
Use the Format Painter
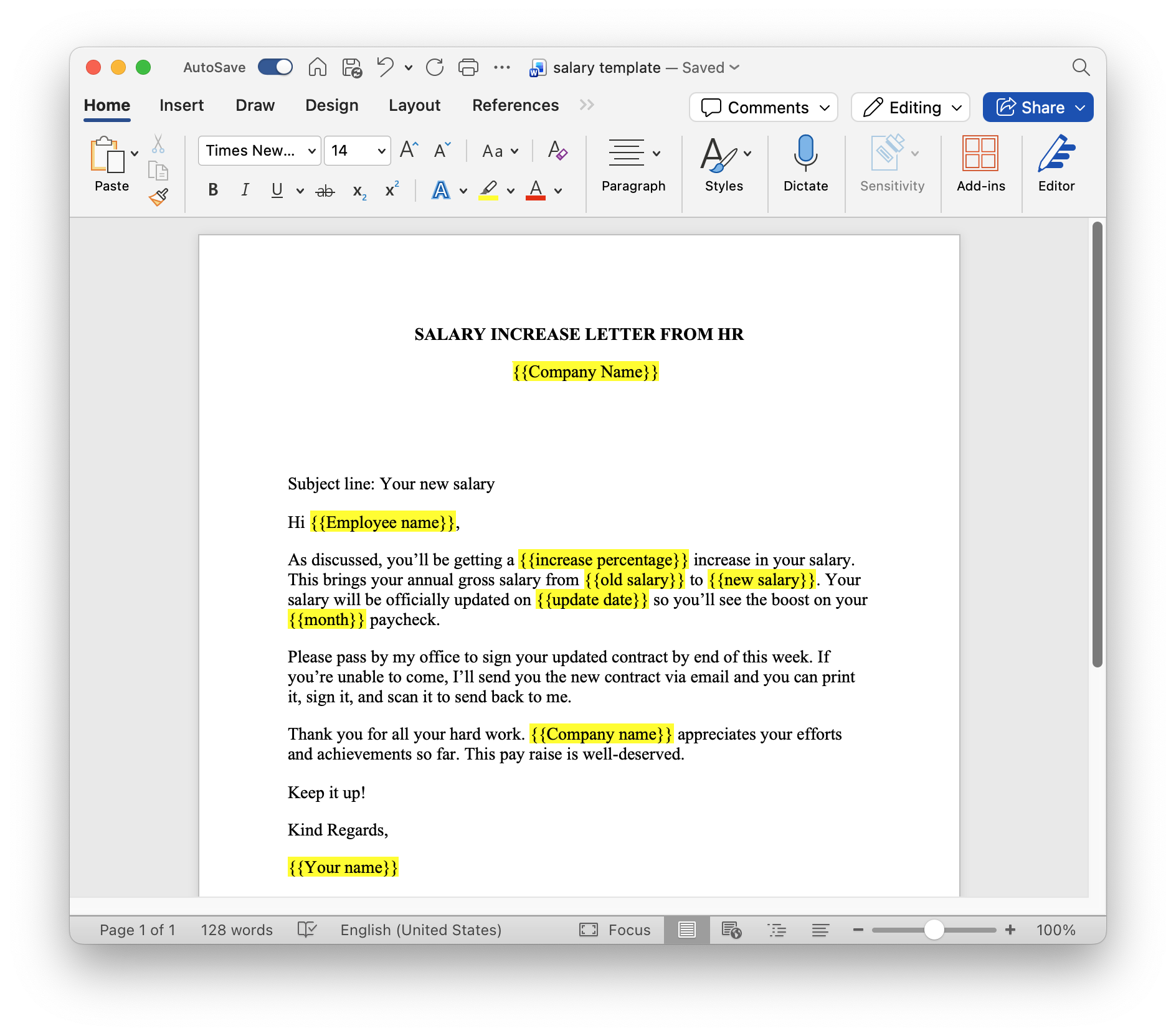click(158, 196)
